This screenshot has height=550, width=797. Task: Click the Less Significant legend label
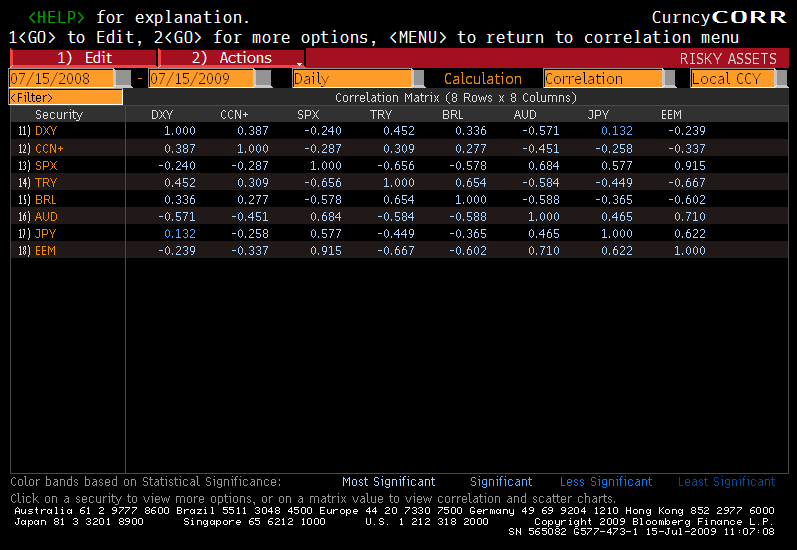(x=606, y=482)
